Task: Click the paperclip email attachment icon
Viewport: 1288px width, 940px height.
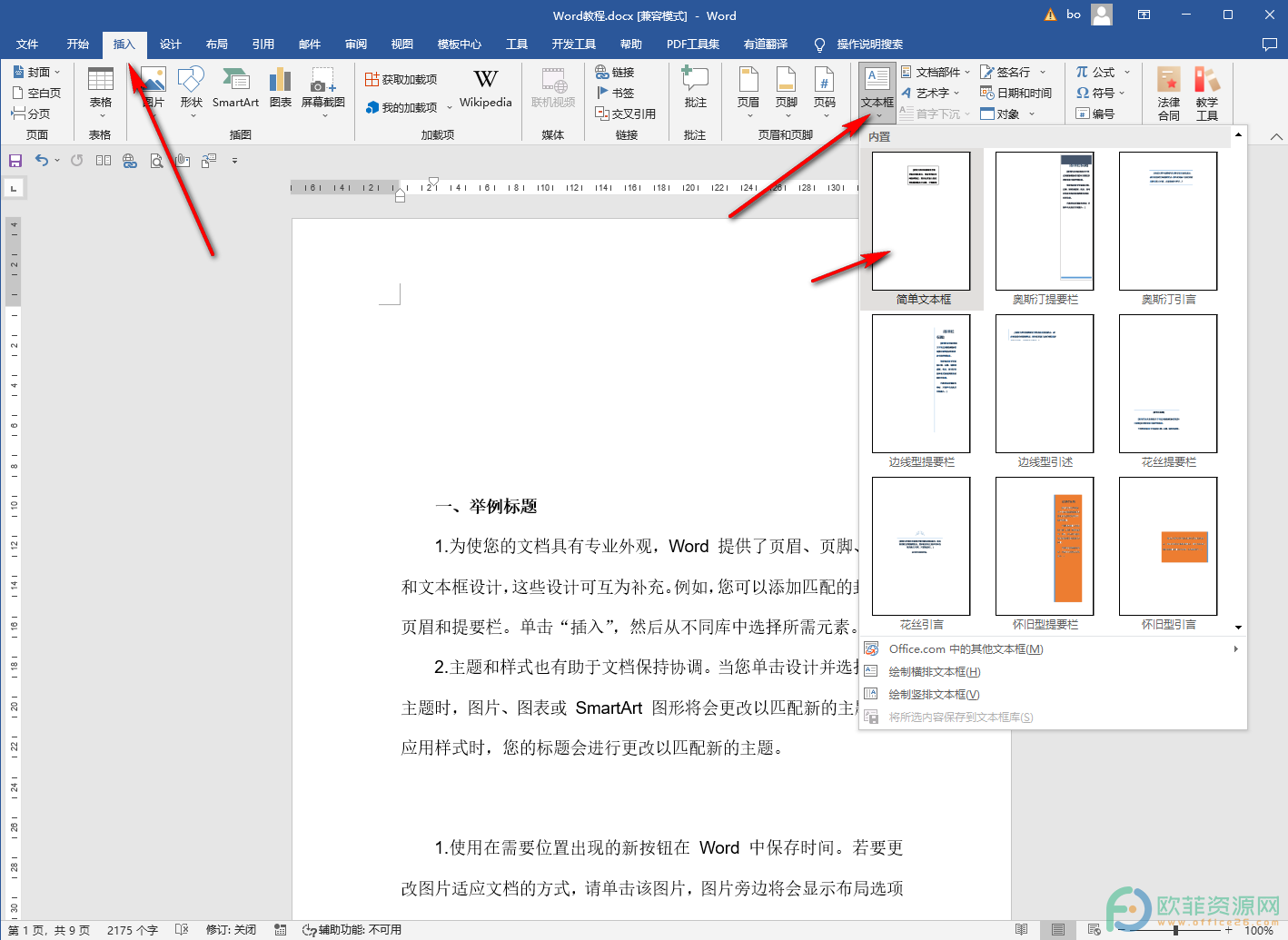Action: (183, 161)
